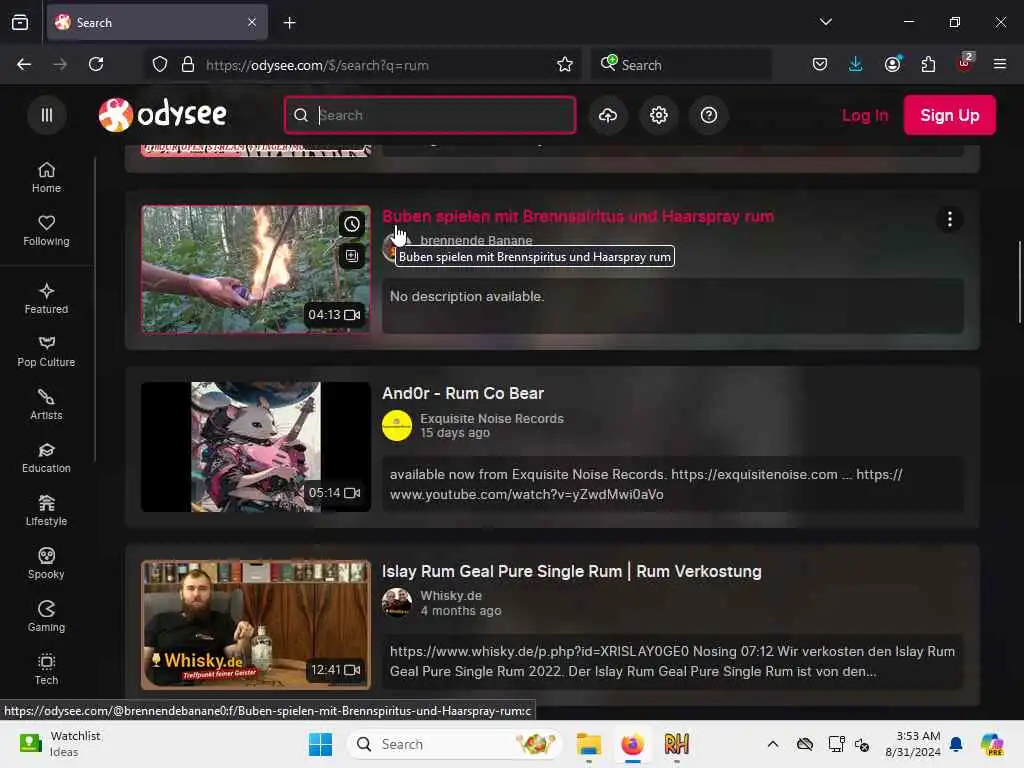The width and height of the screenshot is (1024, 768).
Task: Open the upload content cloud icon
Action: tap(608, 115)
